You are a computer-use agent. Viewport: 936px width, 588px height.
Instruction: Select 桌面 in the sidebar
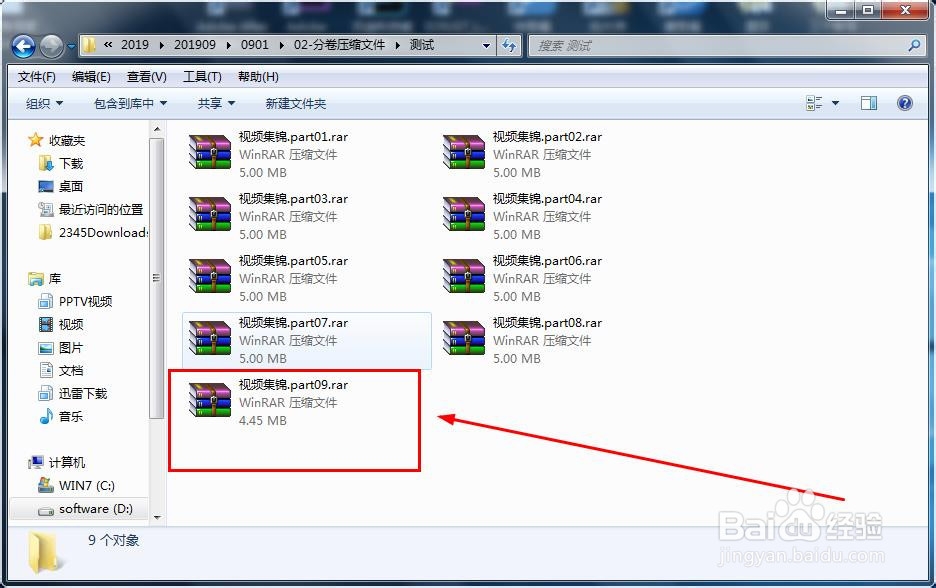click(x=60, y=186)
